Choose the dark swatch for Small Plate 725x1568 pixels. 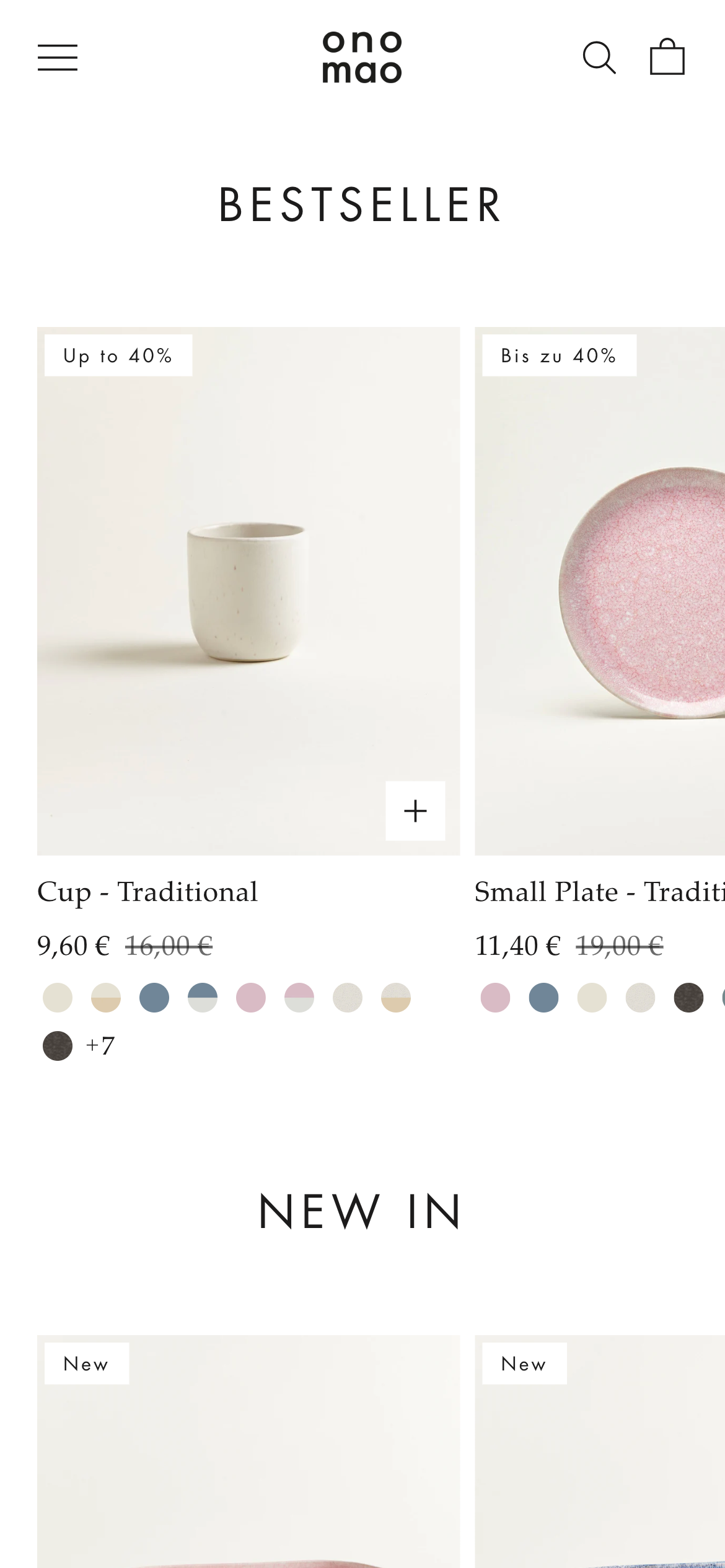pyautogui.click(x=689, y=998)
